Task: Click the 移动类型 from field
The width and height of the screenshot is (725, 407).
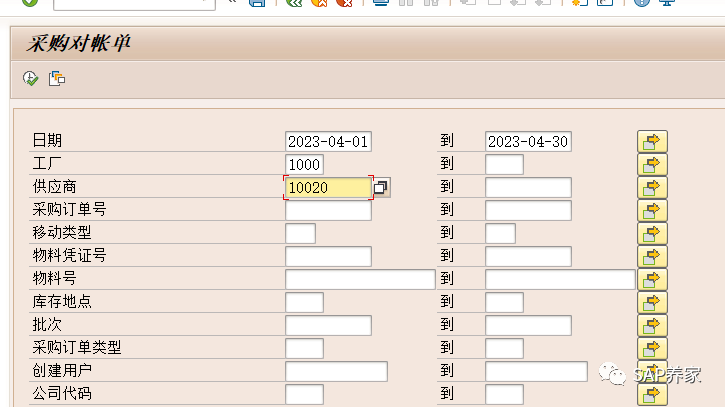Action: click(x=301, y=234)
